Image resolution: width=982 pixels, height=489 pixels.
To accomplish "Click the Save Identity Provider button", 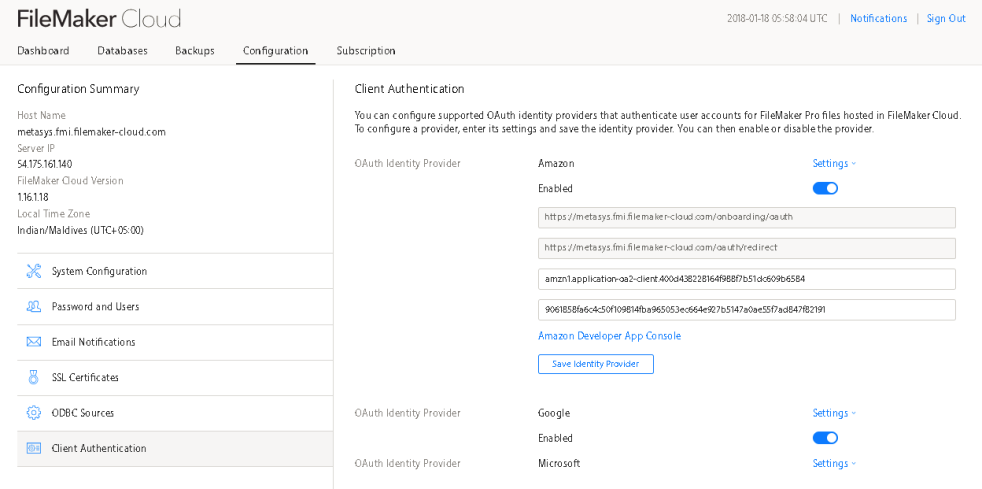I will coord(596,364).
